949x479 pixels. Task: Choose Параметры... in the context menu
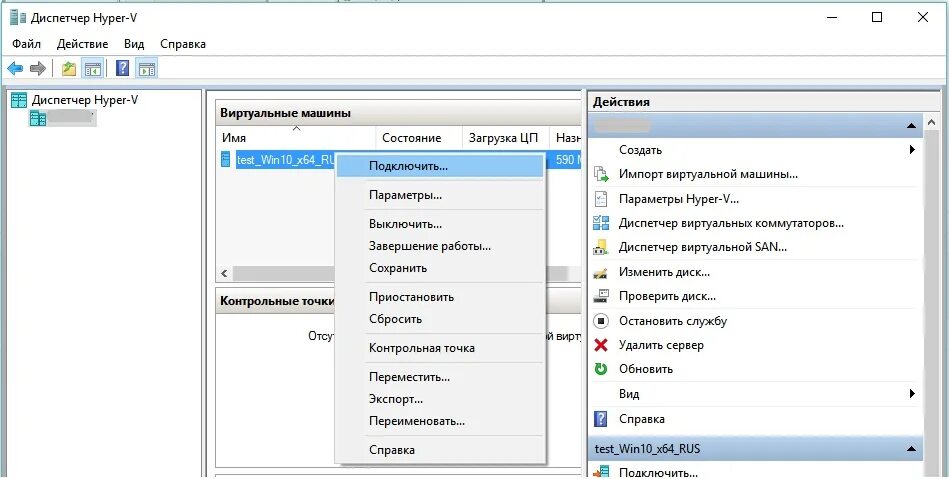point(440,195)
